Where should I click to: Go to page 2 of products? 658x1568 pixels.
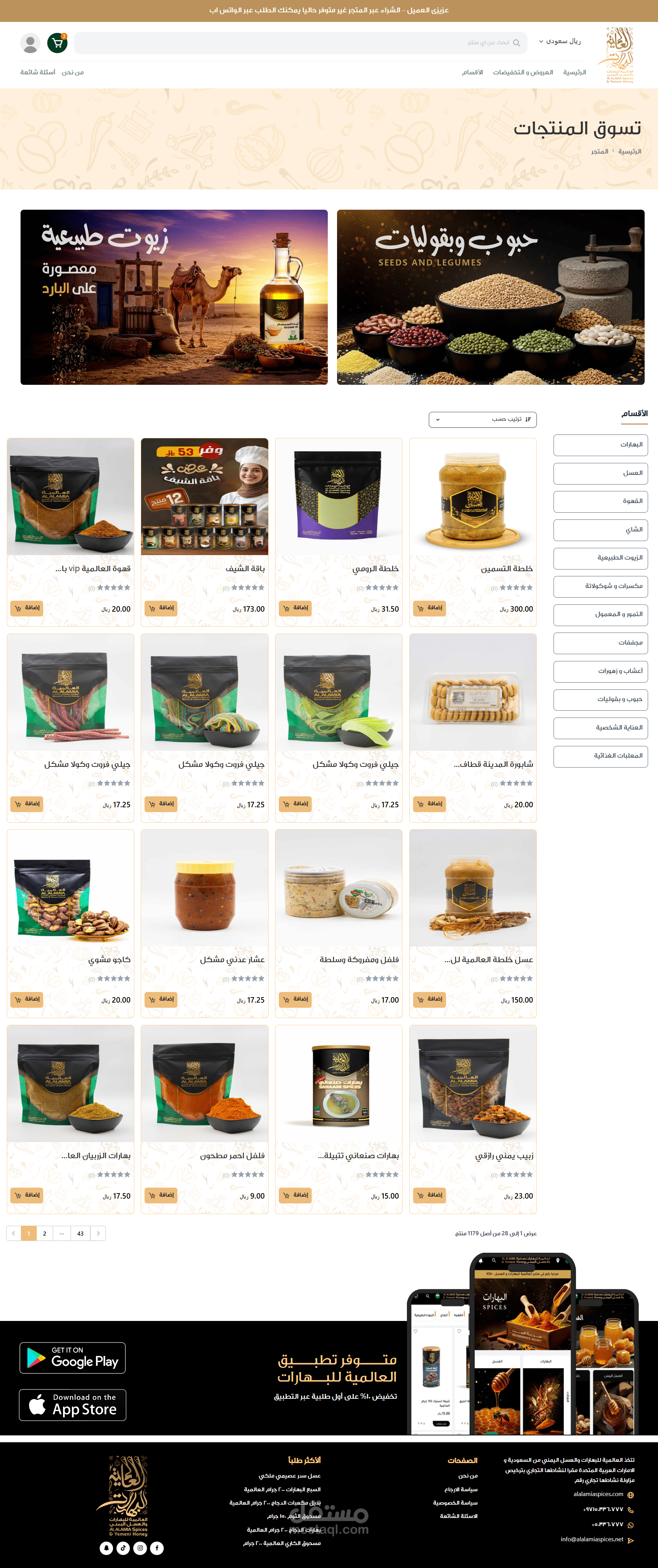pos(45,1233)
